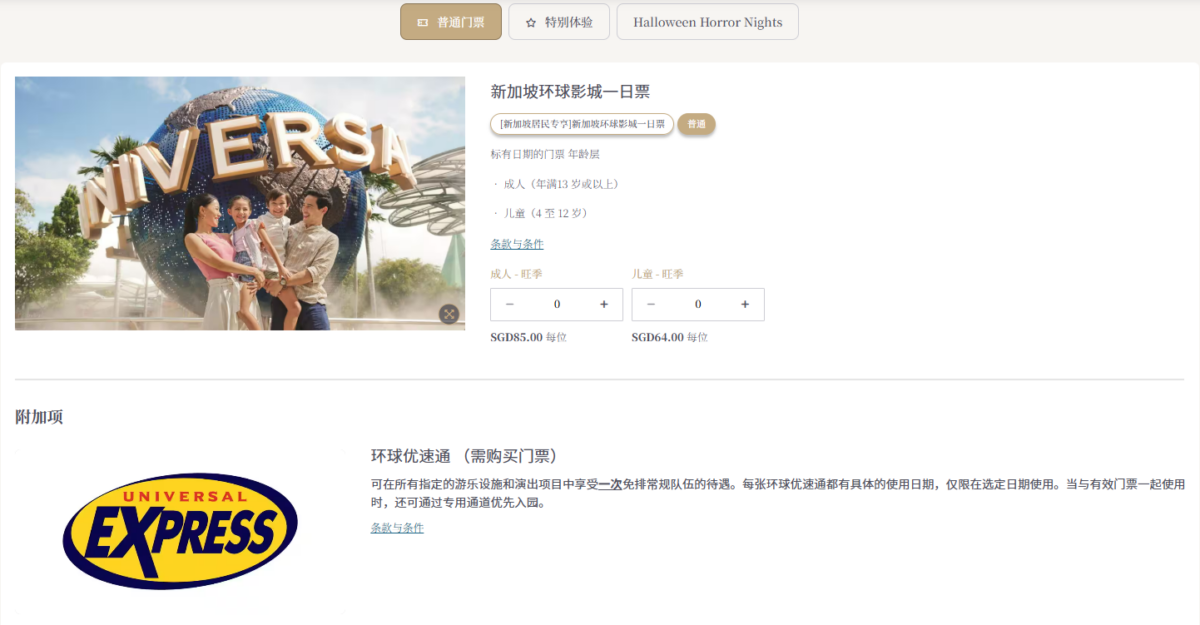Viewport: 1200px width, 625px height.
Task: Switch to the Halloween Horror Nights tab
Action: [x=707, y=22]
